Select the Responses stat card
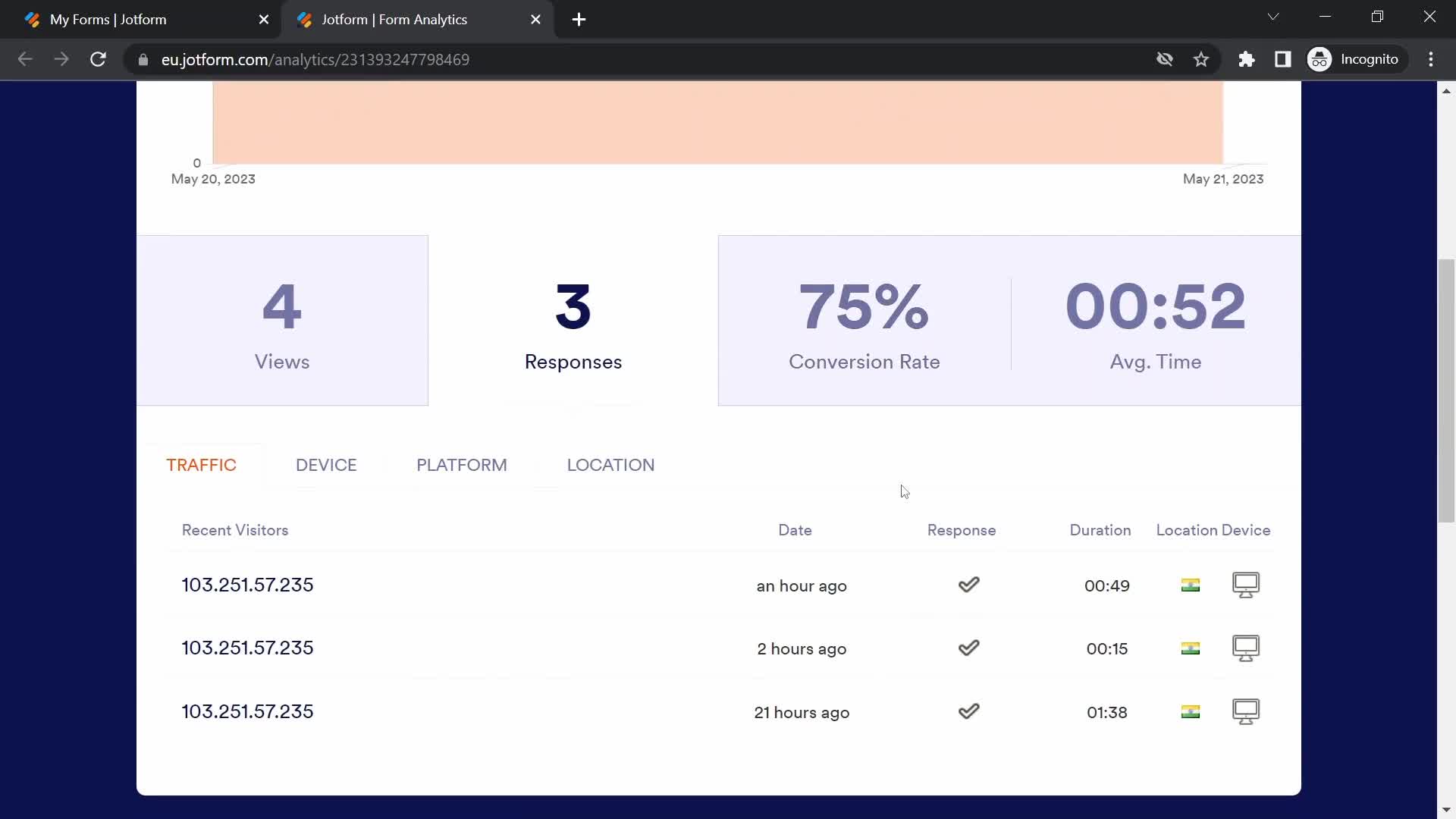1456x819 pixels. coord(573,320)
